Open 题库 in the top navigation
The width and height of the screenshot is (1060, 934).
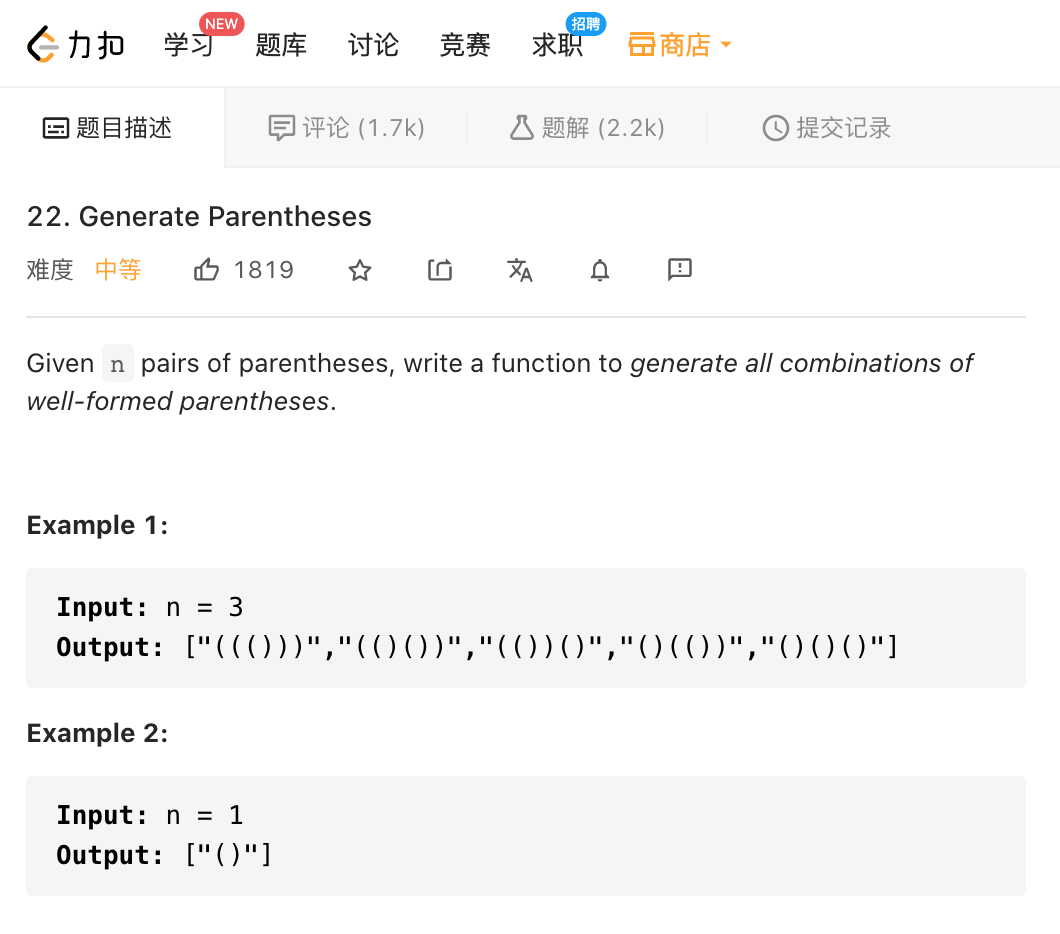tap(281, 45)
